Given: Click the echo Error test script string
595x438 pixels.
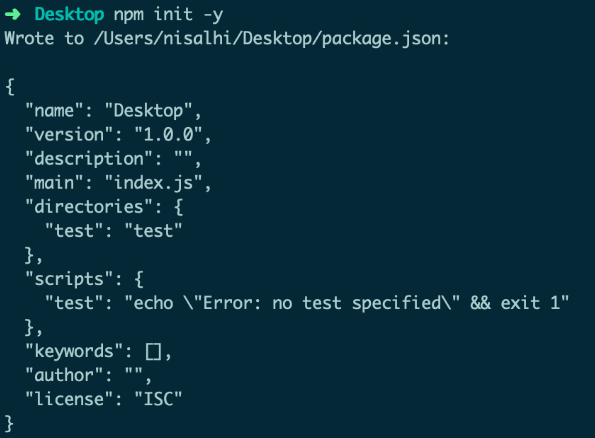Looking at the screenshot, I should [347, 303].
